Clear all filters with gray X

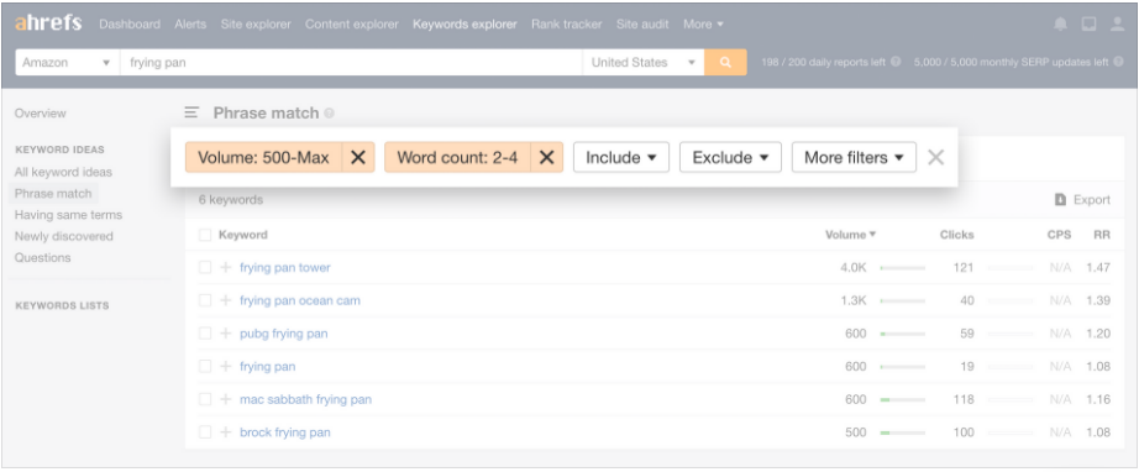click(936, 157)
